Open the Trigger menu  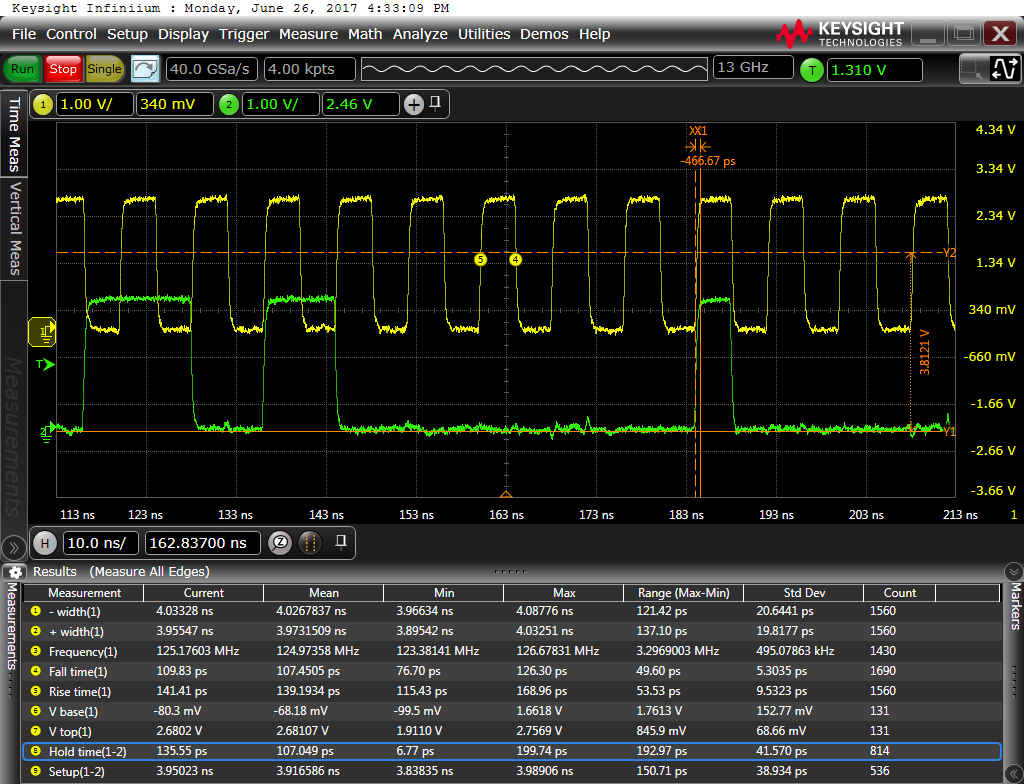tap(244, 34)
